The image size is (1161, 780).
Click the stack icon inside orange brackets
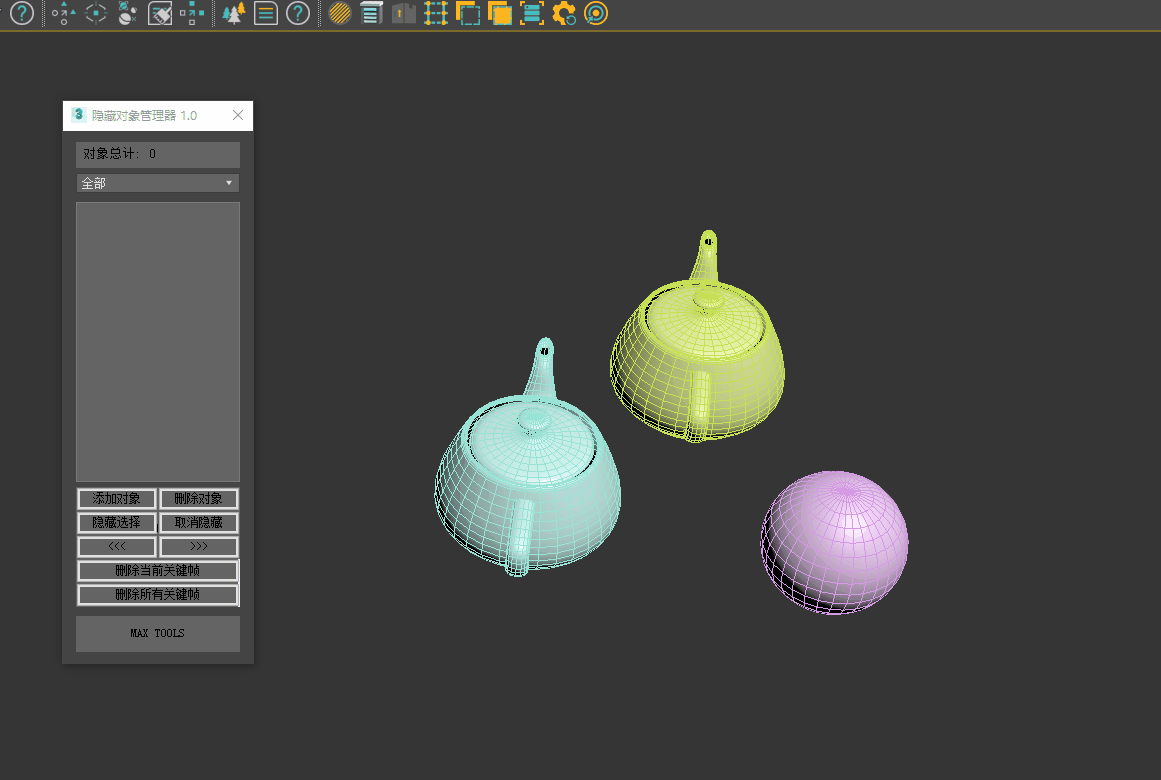532,14
